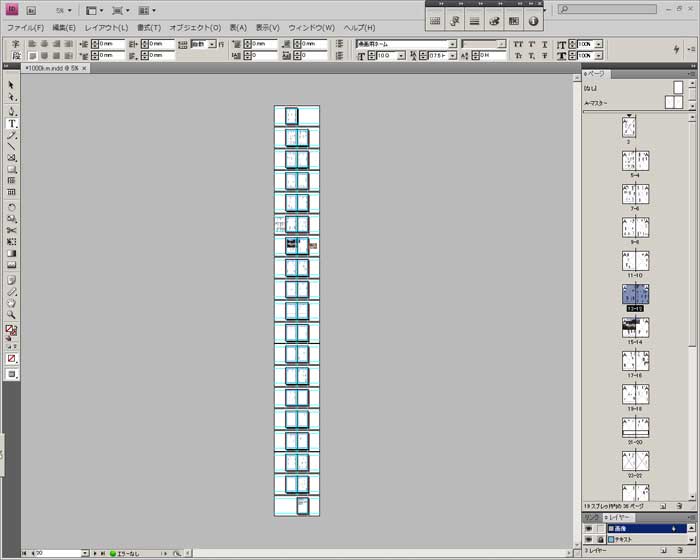Toggle lock box on テキスト layer
The width and height of the screenshot is (700, 560).
tap(599, 539)
